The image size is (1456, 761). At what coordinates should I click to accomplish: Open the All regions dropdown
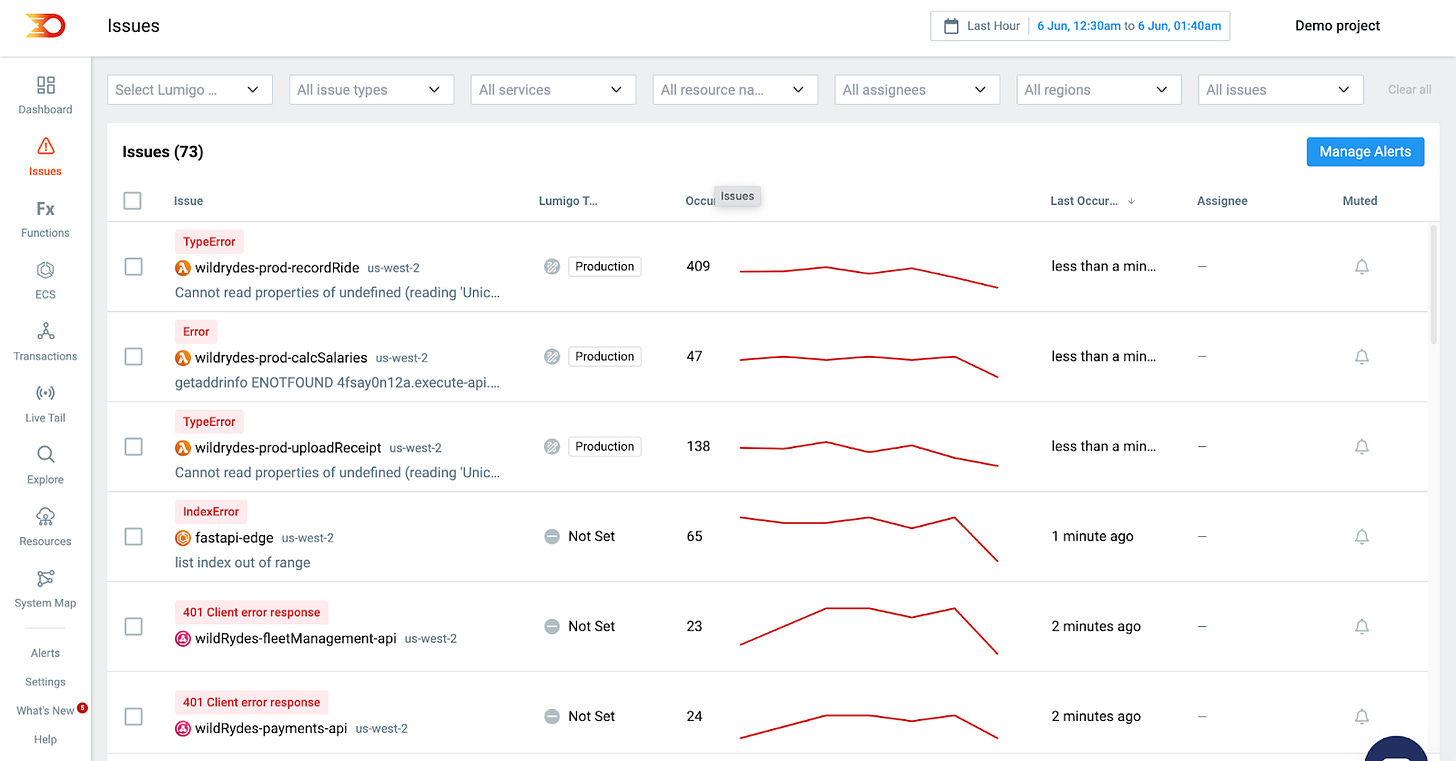coord(1099,90)
